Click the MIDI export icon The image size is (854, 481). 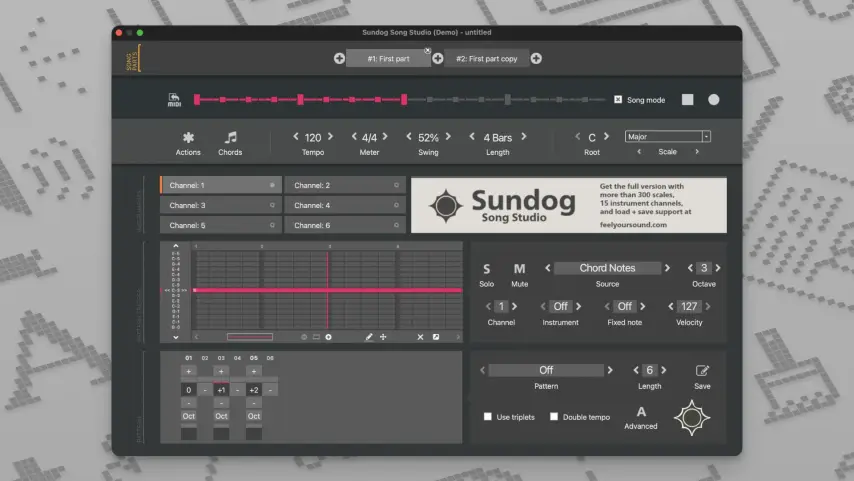point(174,99)
